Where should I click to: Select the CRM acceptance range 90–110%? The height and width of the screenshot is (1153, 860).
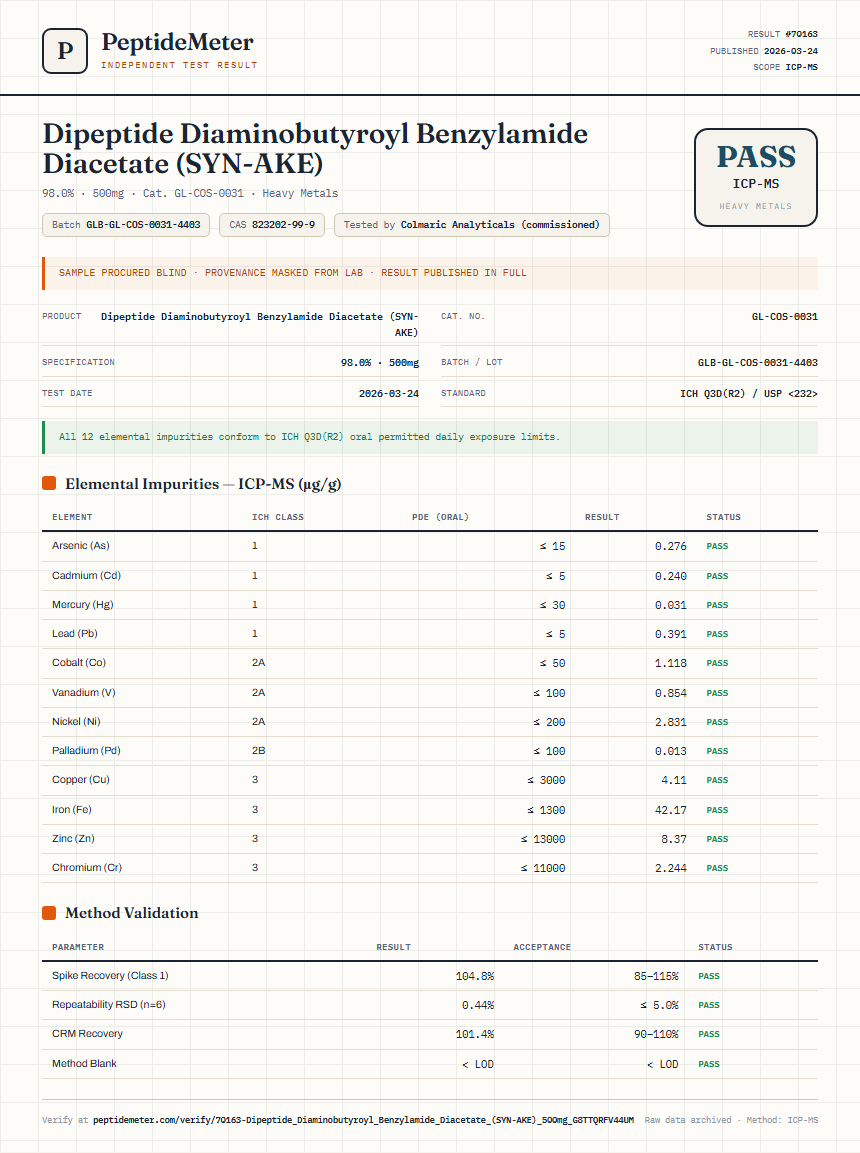click(x=656, y=1035)
